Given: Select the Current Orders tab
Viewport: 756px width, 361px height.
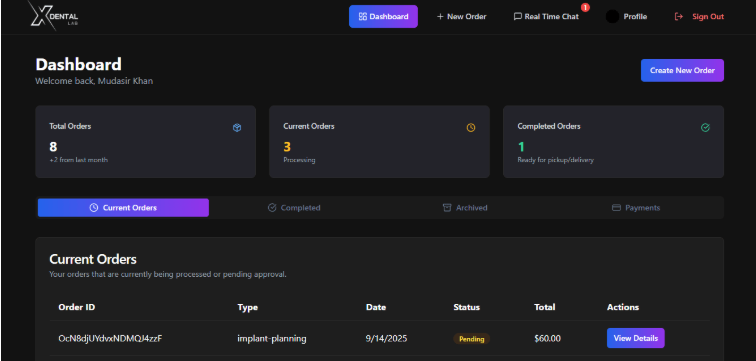Looking at the screenshot, I should pos(123,208).
